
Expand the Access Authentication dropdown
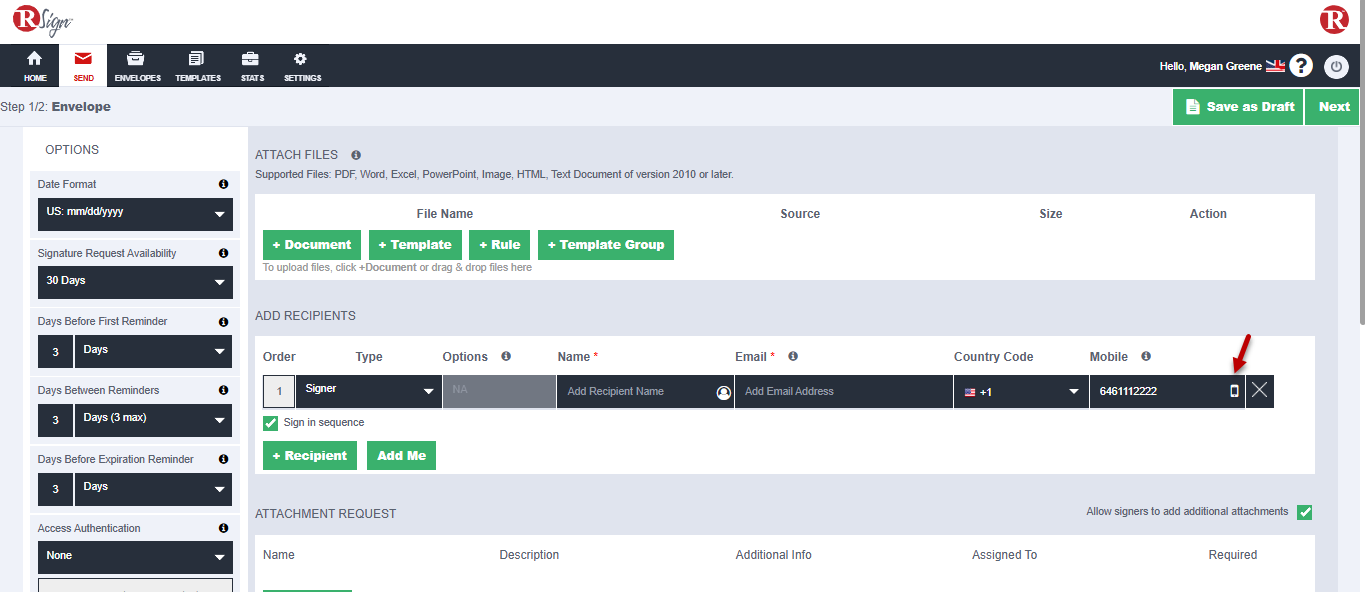135,557
